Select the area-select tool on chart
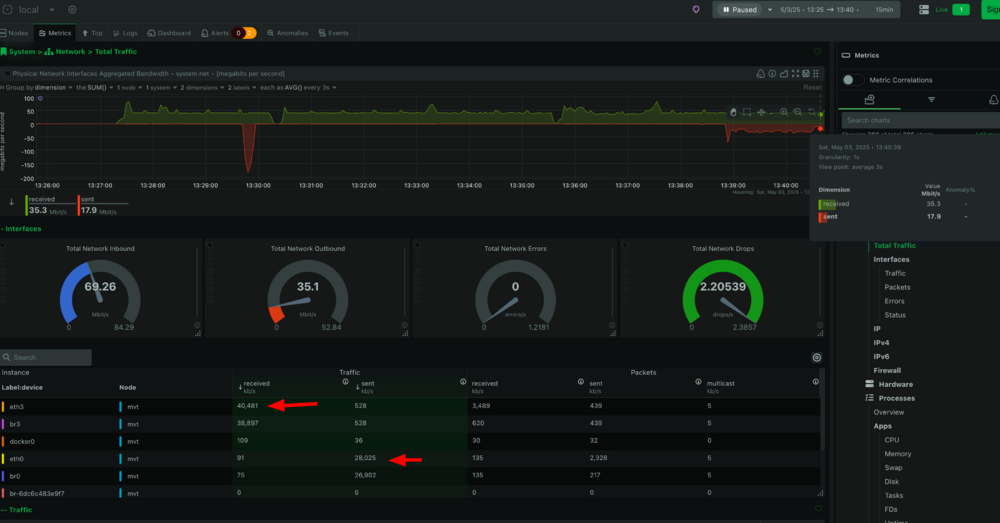1000x523 pixels. (747, 112)
